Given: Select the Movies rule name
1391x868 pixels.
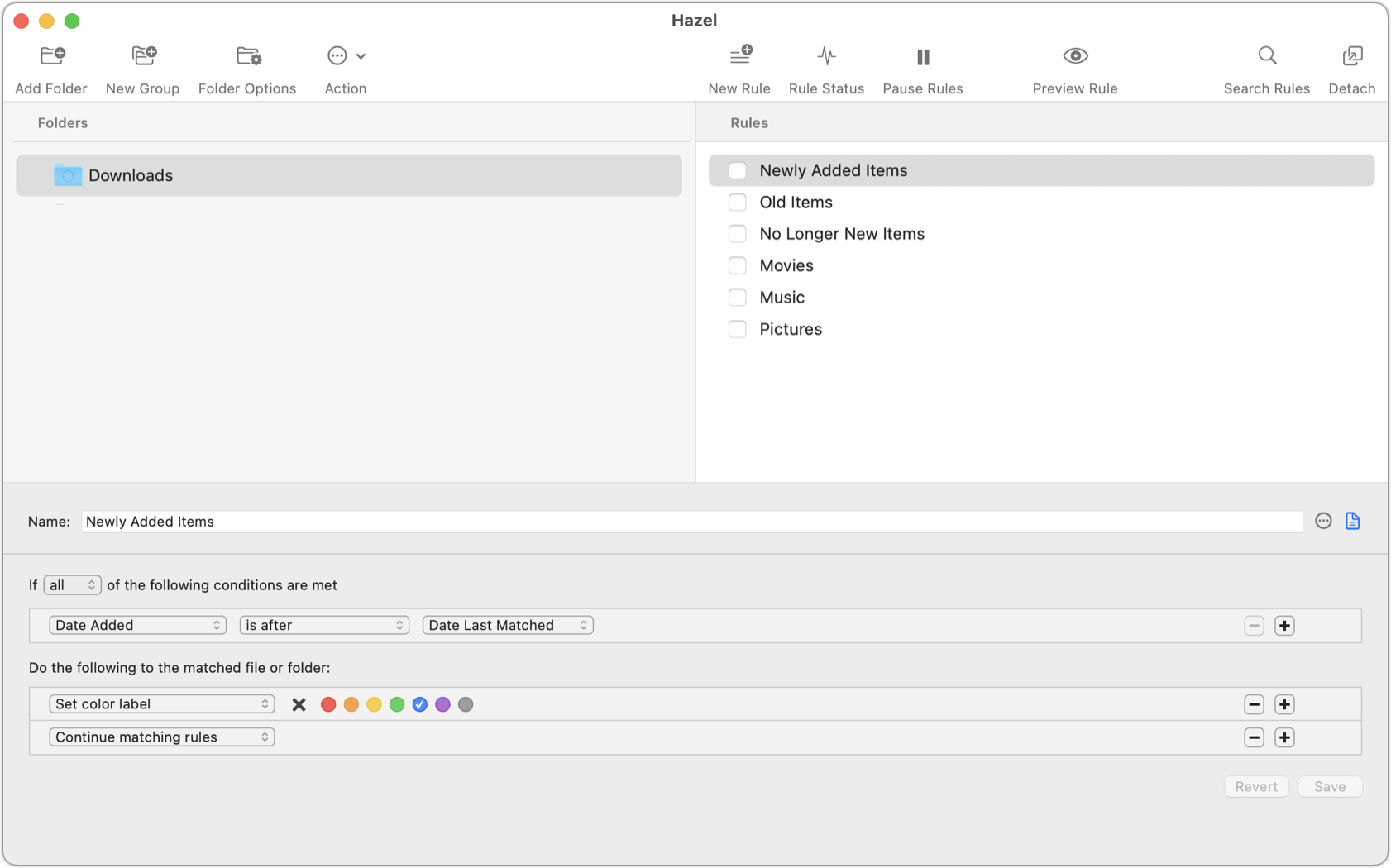Looking at the screenshot, I should [786, 265].
